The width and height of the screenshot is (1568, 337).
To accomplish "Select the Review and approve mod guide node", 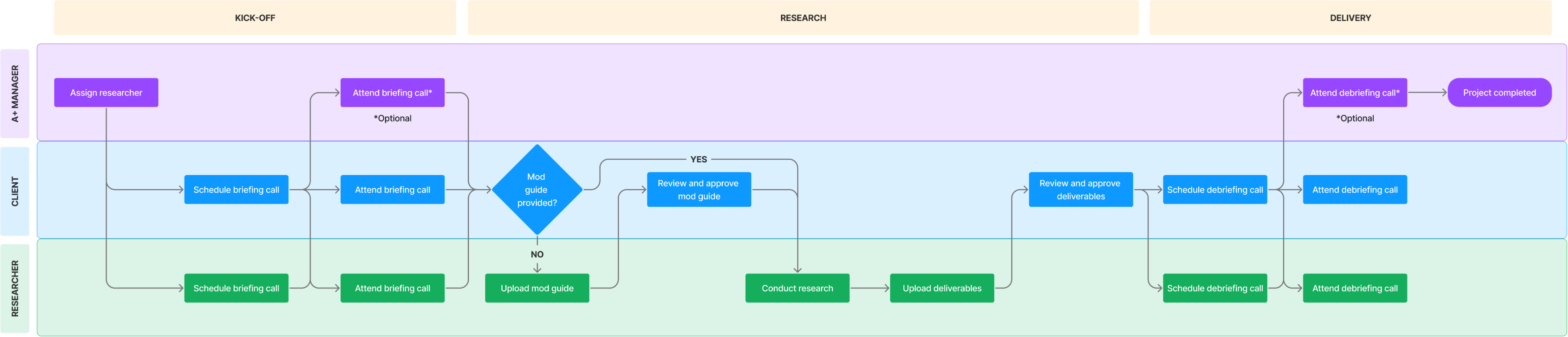I will [x=699, y=190].
